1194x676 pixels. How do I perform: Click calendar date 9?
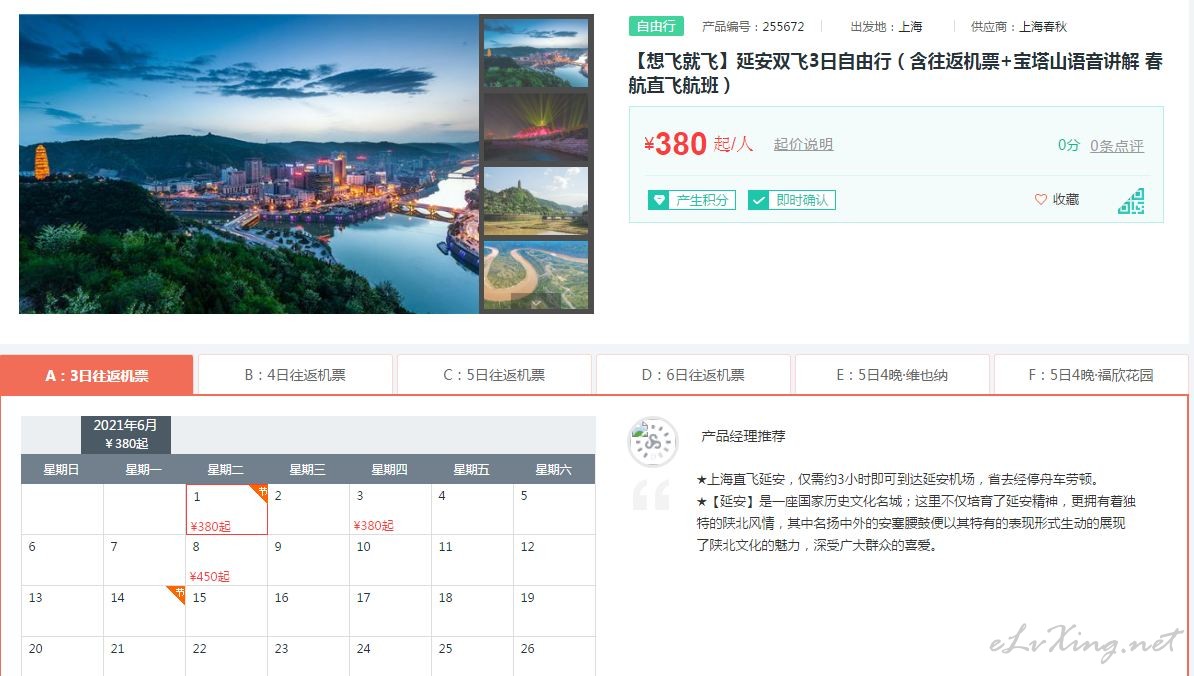click(x=308, y=560)
